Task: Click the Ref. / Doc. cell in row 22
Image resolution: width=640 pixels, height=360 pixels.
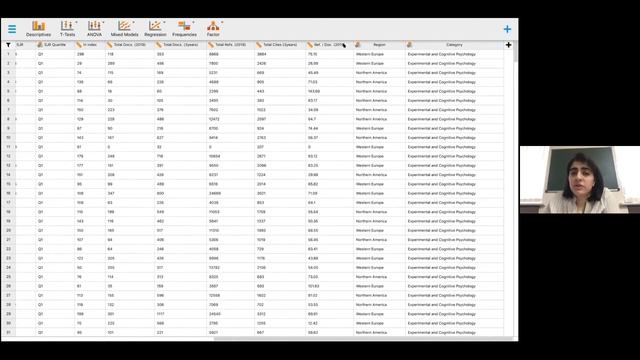Action: (x=329, y=249)
